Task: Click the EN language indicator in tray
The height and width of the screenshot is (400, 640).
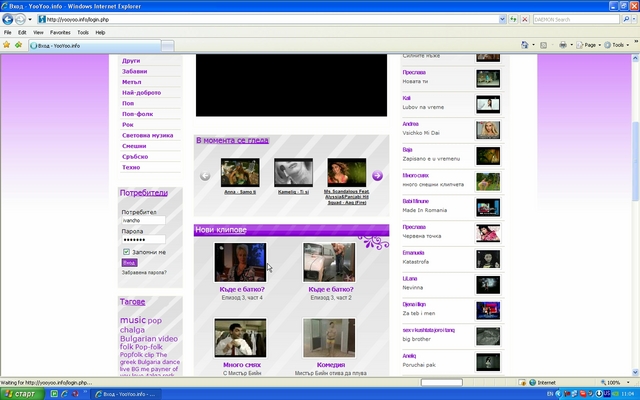Action: tap(550, 394)
